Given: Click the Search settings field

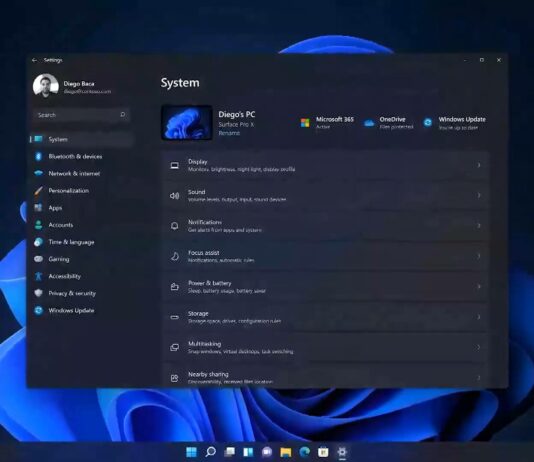Looking at the screenshot, I should pyautogui.click(x=81, y=115).
